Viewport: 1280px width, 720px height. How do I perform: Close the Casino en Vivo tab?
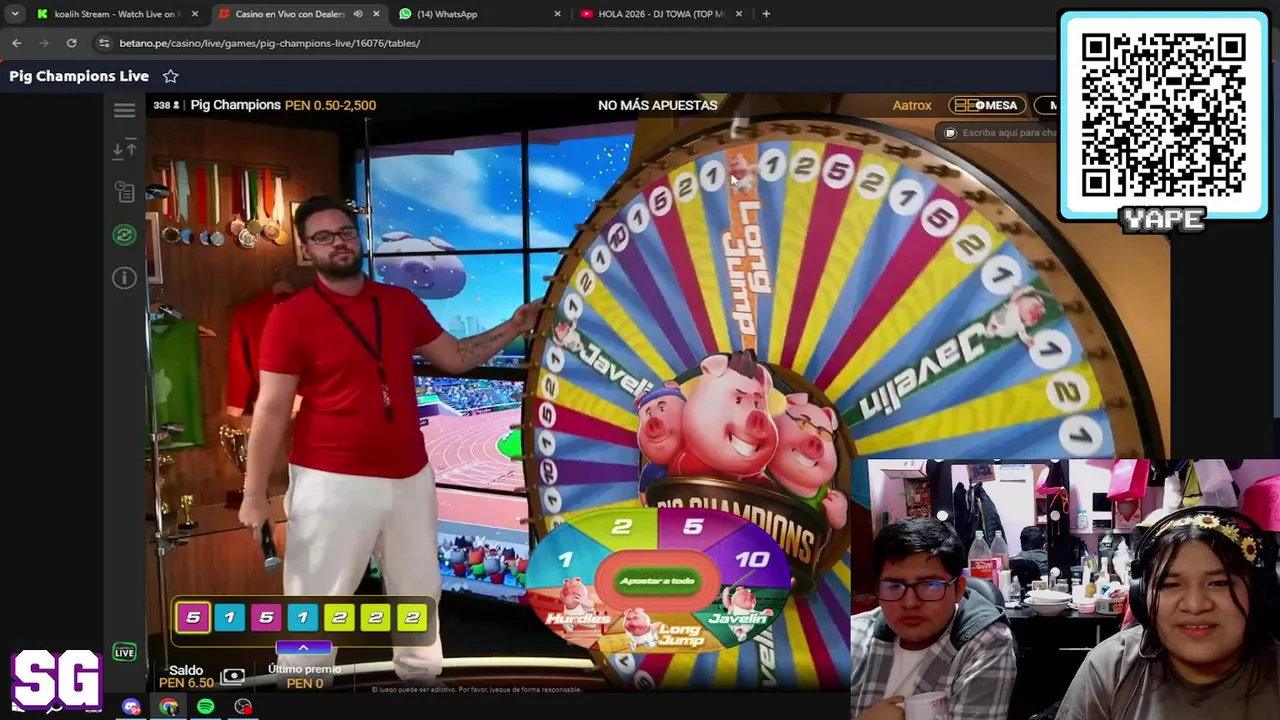pyautogui.click(x=376, y=14)
